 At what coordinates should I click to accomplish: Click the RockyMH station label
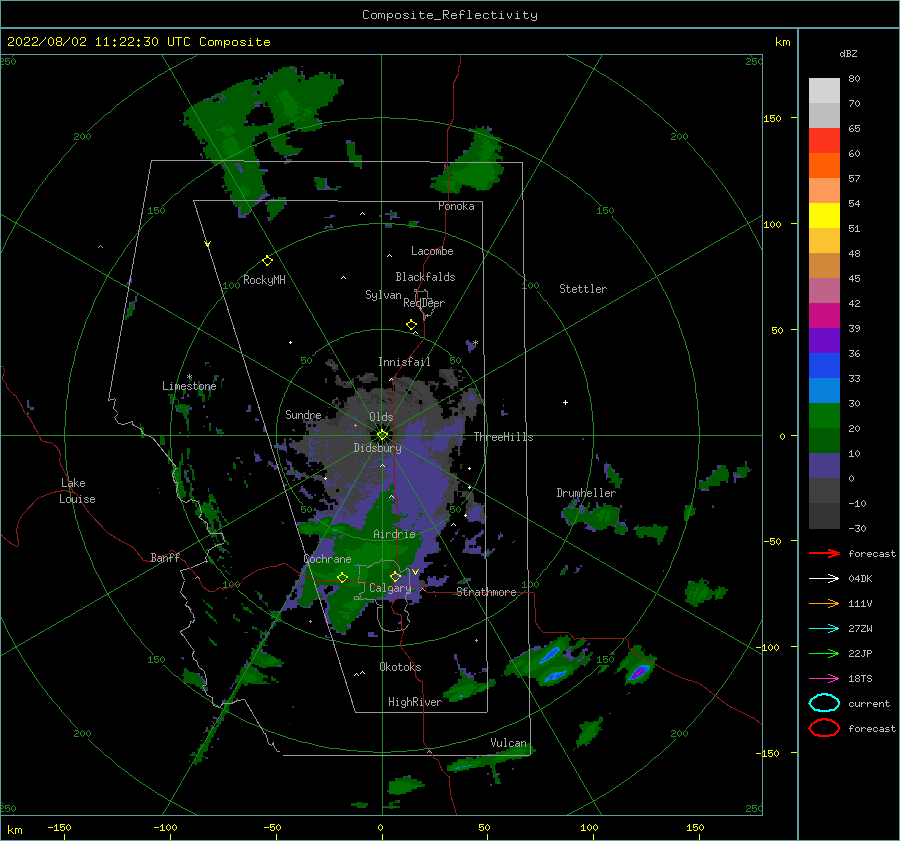[264, 280]
